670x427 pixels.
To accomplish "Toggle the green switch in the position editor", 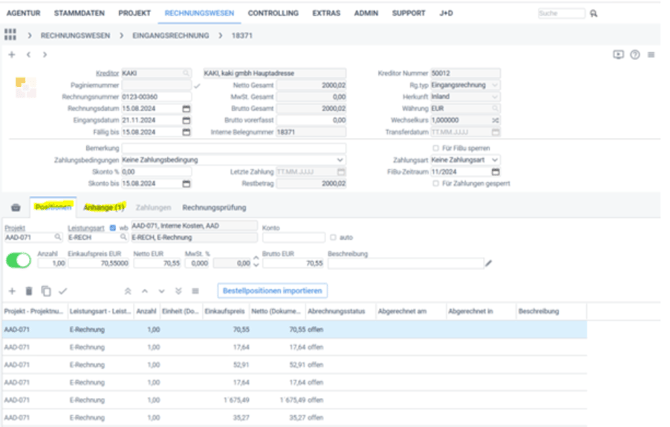I will point(18,261).
